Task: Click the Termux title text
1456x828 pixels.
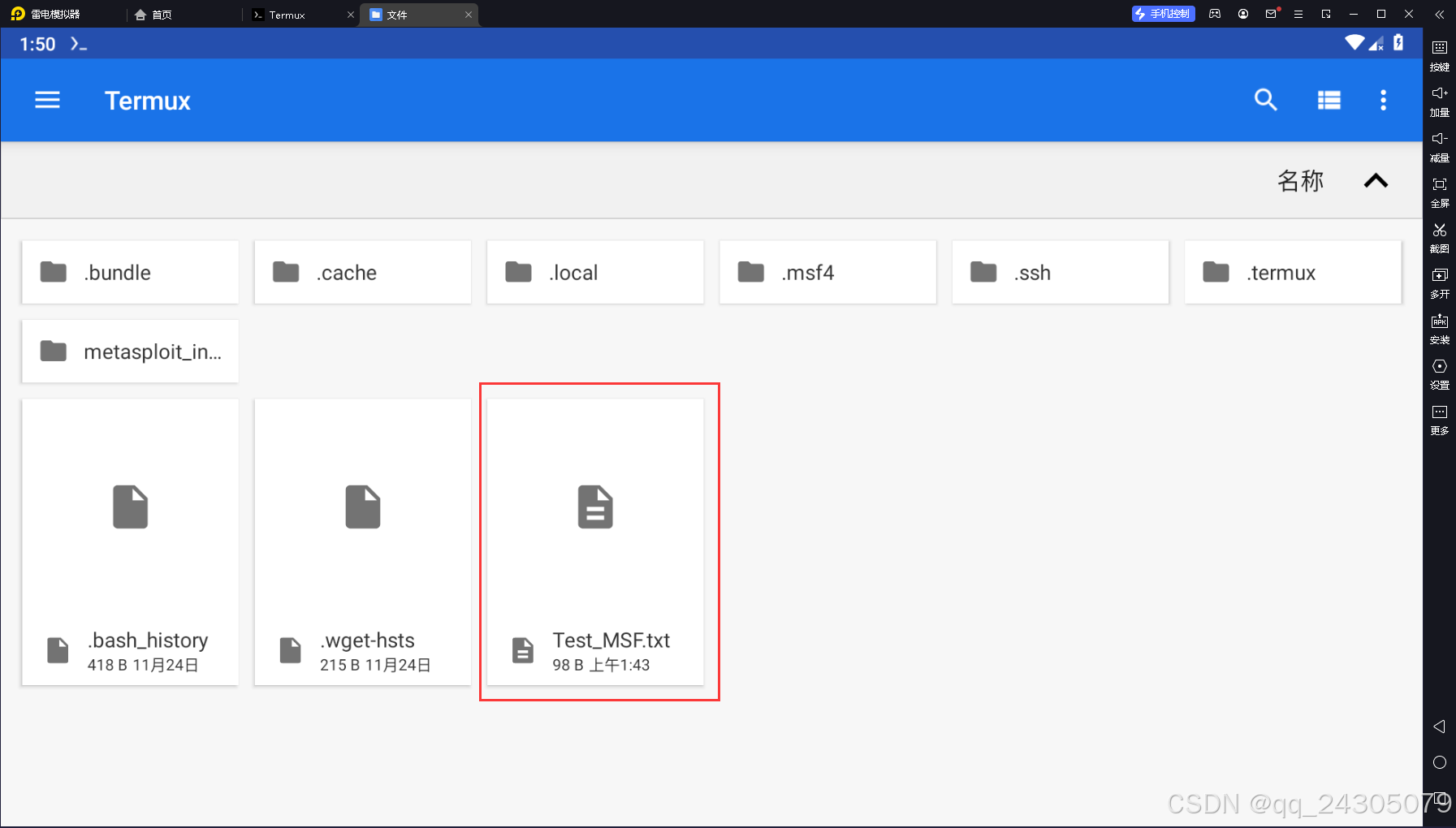Action: [147, 101]
